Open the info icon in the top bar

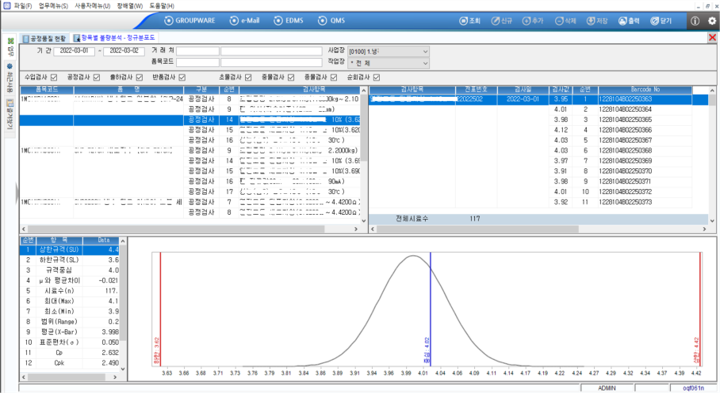pos(695,21)
